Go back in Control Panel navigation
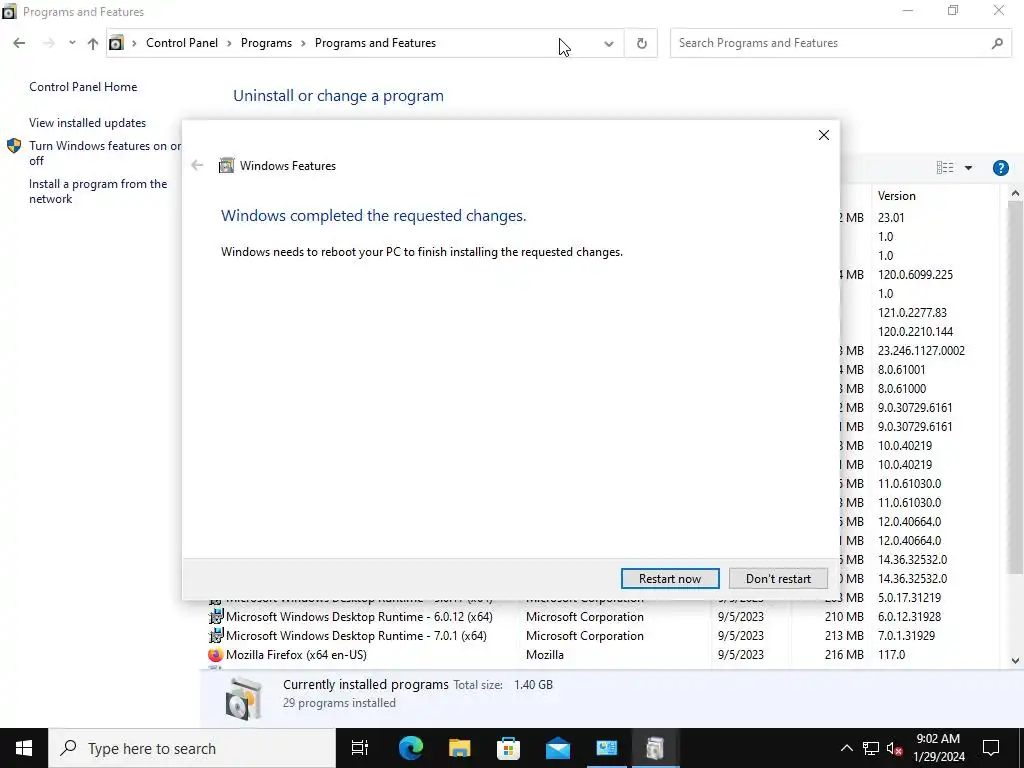 [x=19, y=43]
